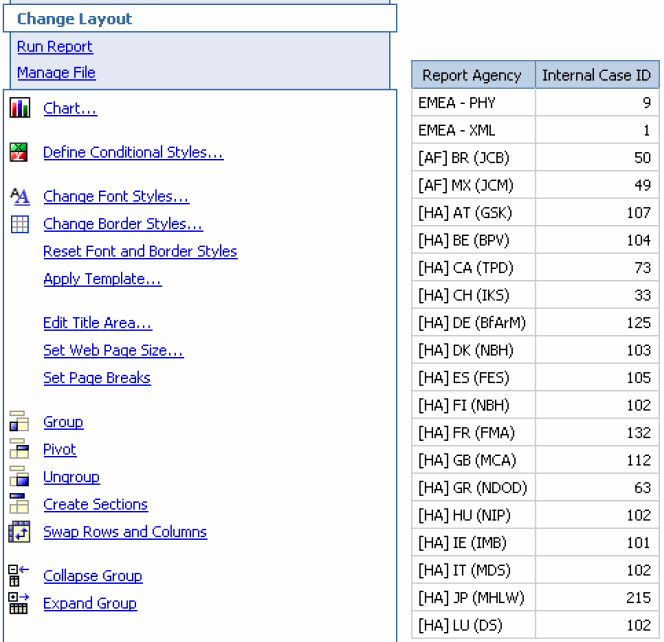This screenshot has width=664, height=642.
Task: Click the Group icon
Action: click(x=19, y=421)
